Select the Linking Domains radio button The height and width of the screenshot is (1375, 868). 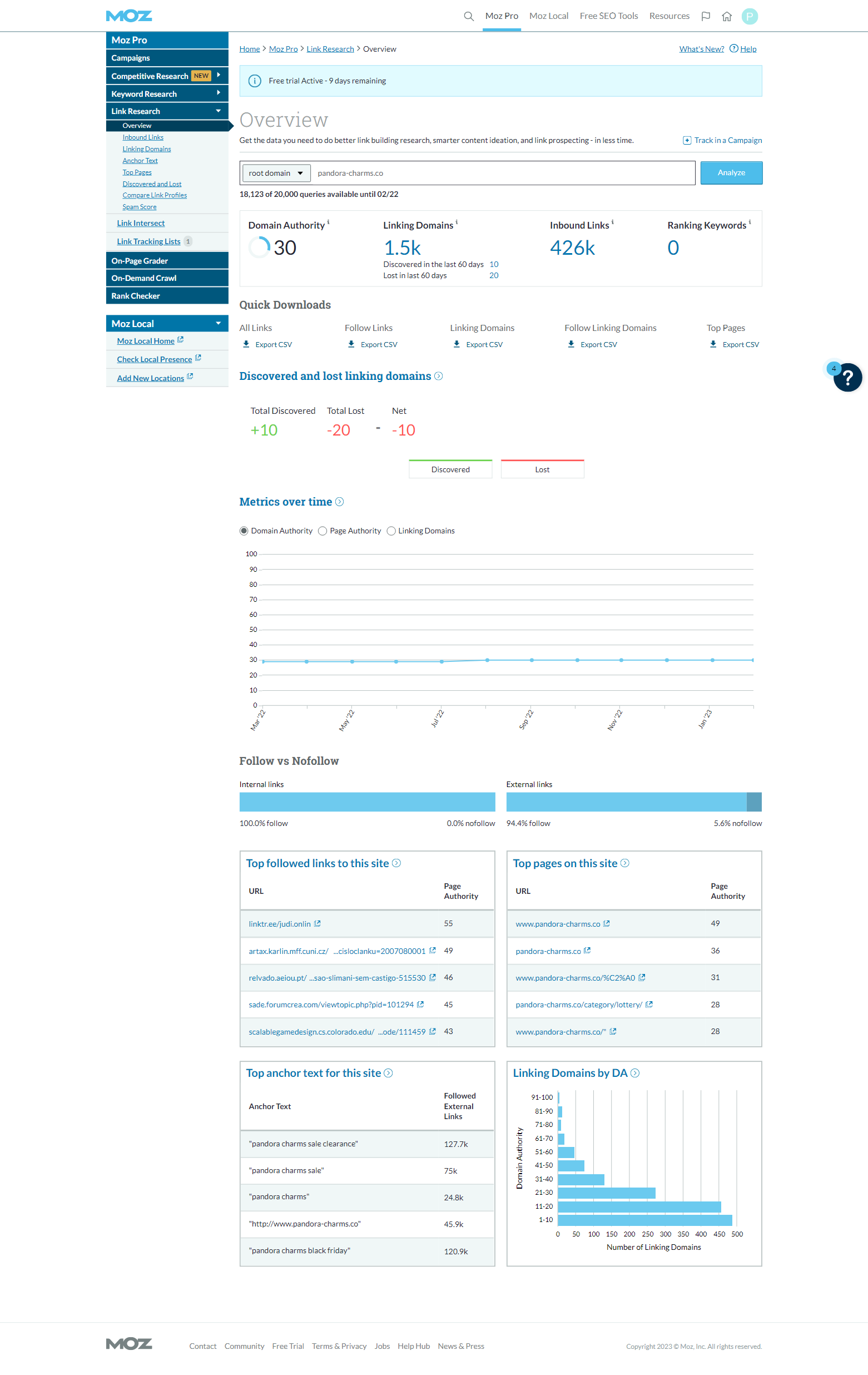coord(391,531)
